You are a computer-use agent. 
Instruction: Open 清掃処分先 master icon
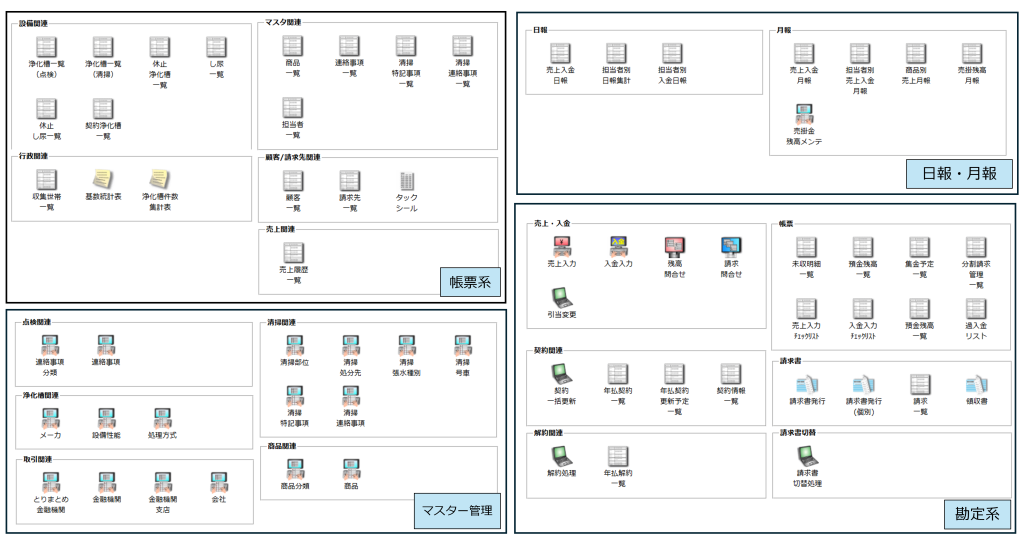pyautogui.click(x=351, y=345)
